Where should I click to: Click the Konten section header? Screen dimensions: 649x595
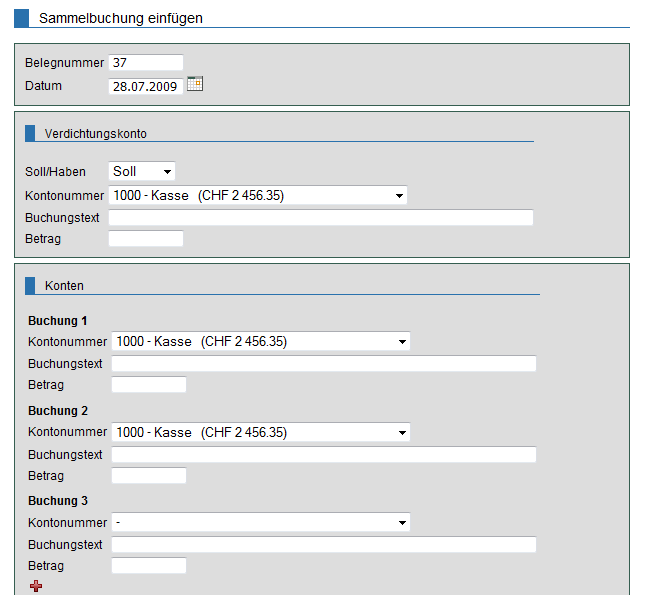point(64,286)
